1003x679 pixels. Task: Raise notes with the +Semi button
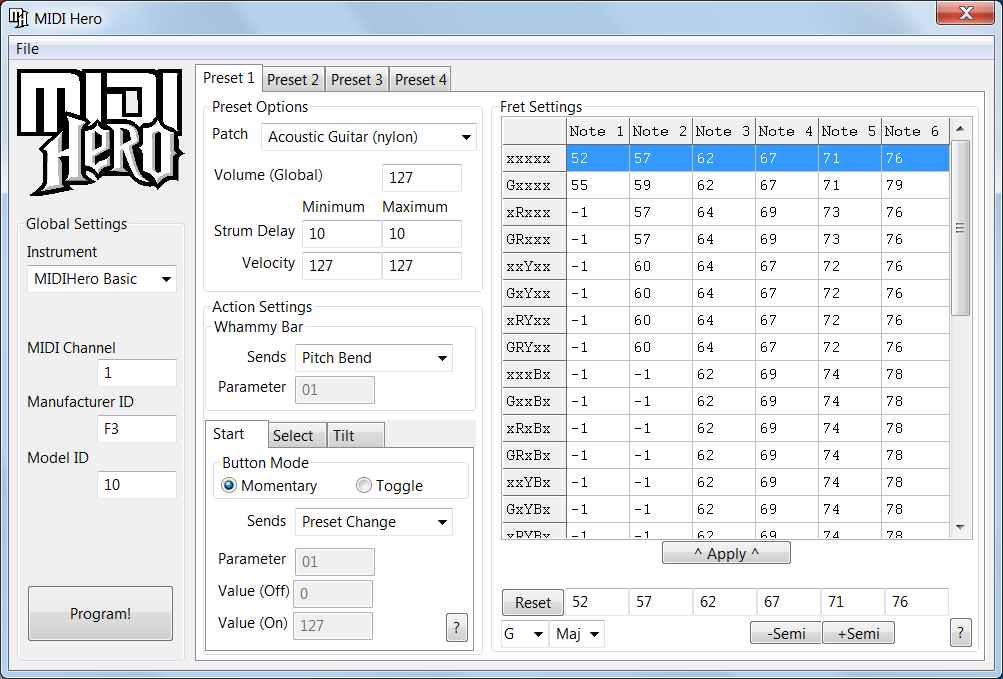click(858, 634)
